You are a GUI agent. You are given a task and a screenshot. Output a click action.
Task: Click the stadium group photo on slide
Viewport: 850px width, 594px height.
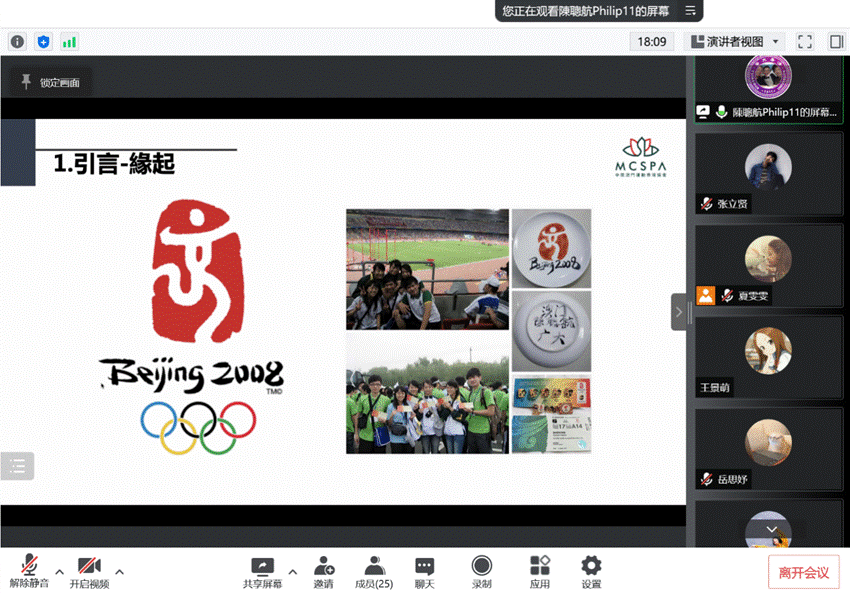click(427, 269)
